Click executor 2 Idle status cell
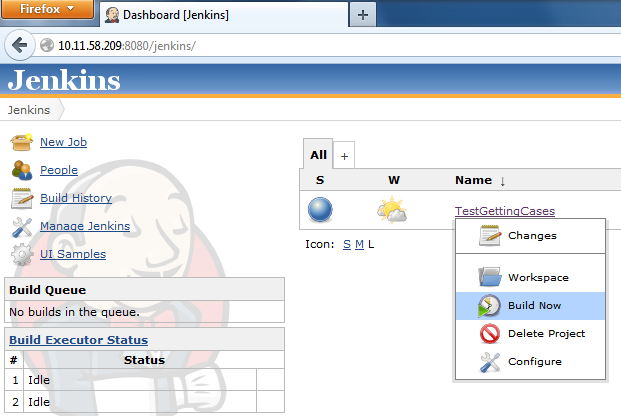The image size is (621, 416). pyautogui.click(x=140, y=402)
